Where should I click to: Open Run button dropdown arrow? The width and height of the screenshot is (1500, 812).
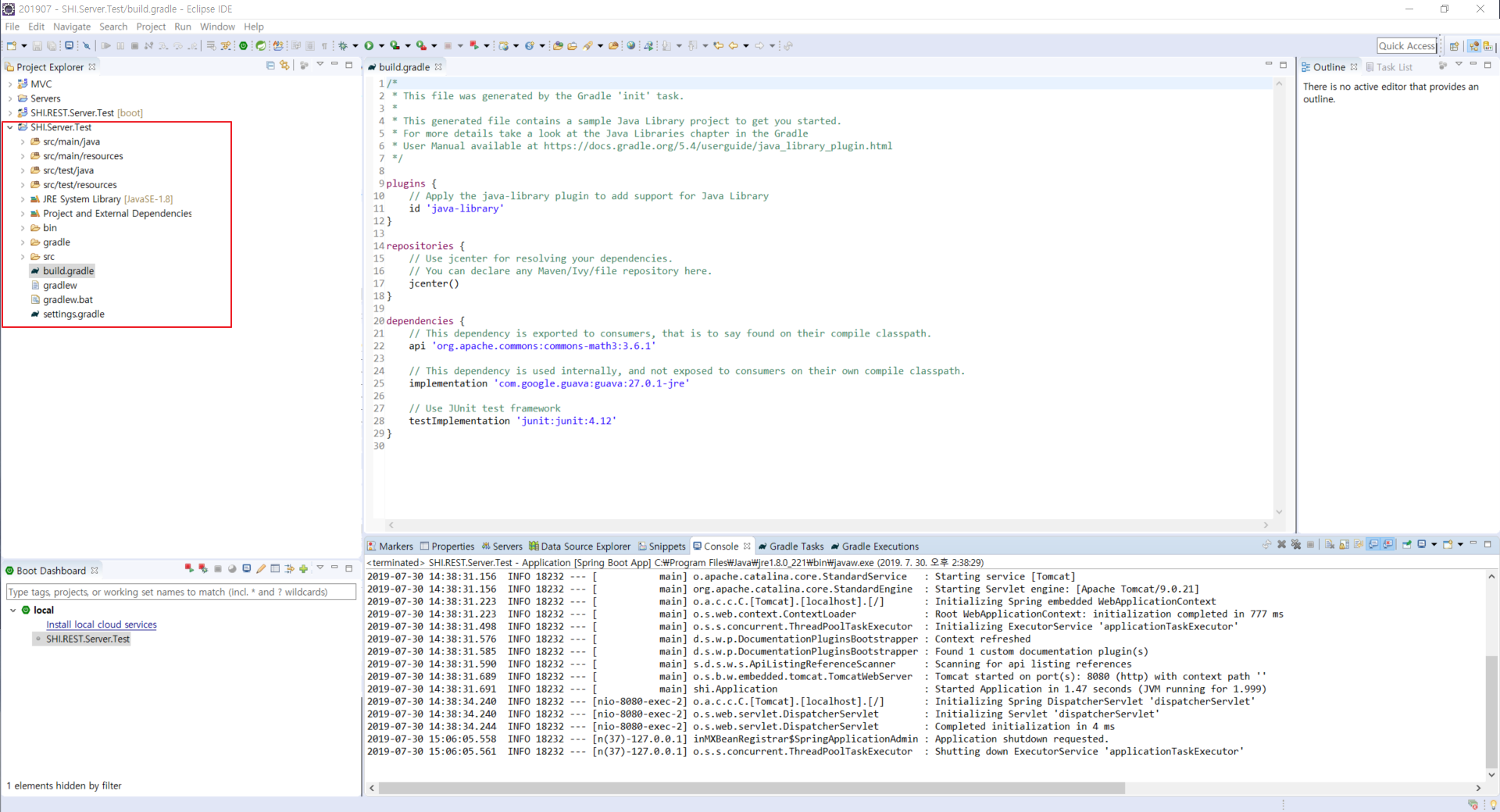[381, 45]
